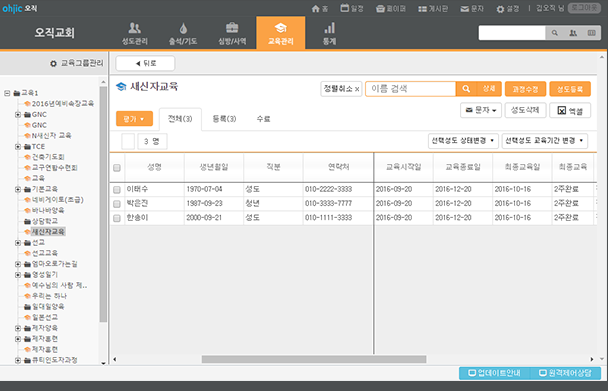608x391 pixels.
Task: Expand the 기본교육 folder
Action: [18, 189]
